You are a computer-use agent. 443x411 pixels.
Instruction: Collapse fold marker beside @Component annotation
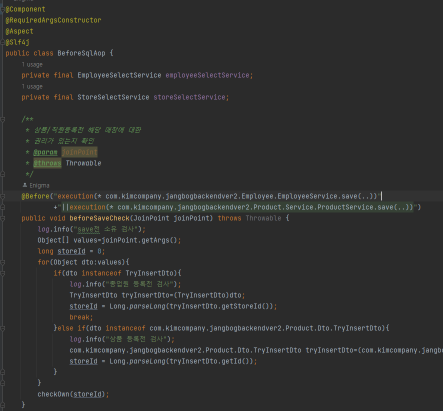(2, 9)
